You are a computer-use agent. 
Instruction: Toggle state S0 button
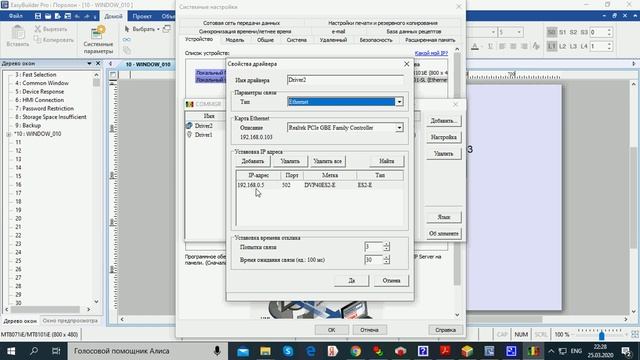pyautogui.click(x=551, y=32)
